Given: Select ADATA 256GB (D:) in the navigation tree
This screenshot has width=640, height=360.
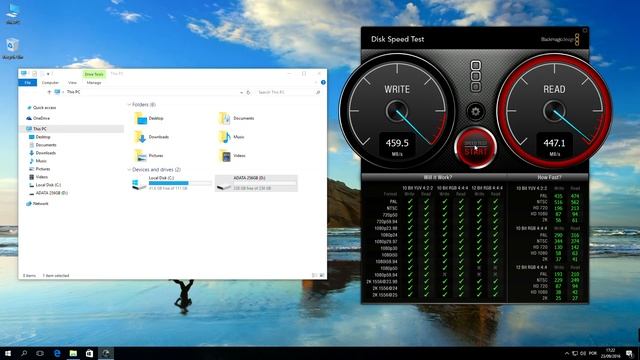Looking at the screenshot, I should tap(51, 193).
